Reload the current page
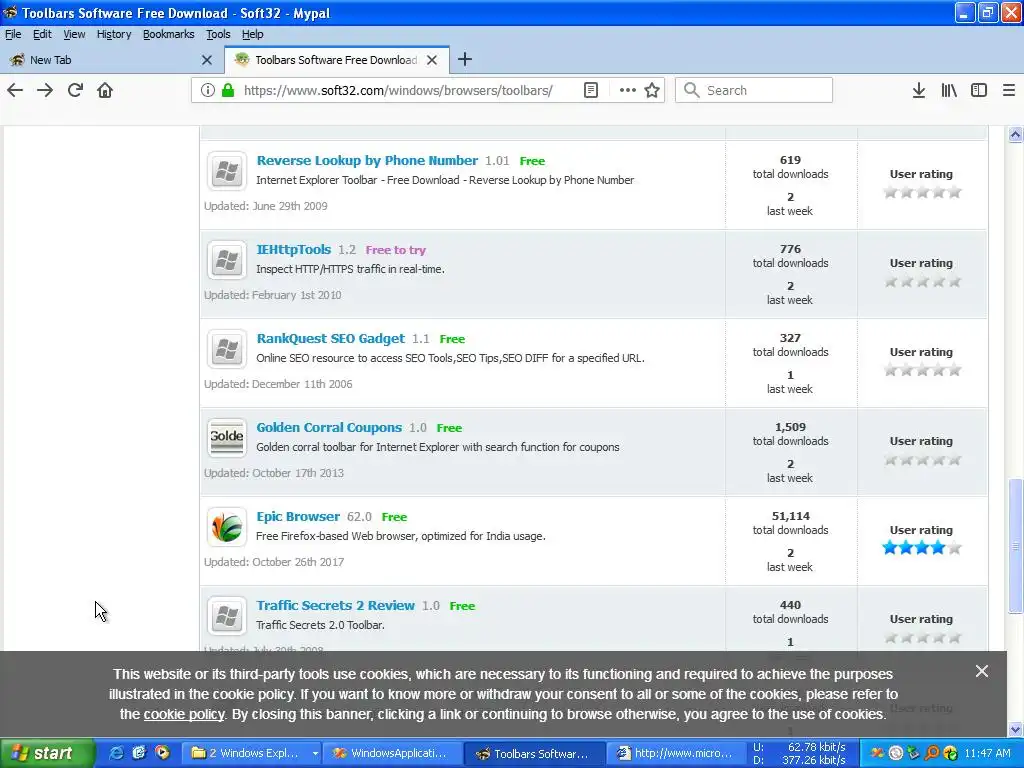The image size is (1024, 768). point(75,90)
